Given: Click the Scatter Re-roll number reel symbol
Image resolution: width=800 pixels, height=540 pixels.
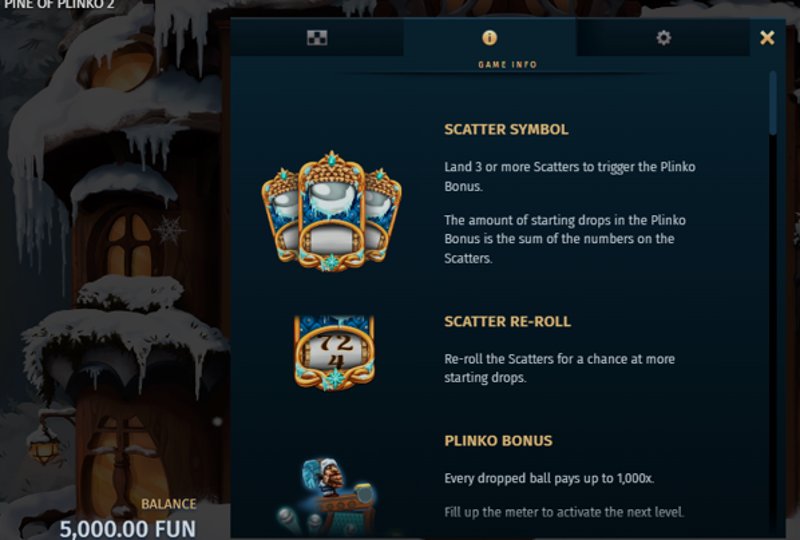Looking at the screenshot, I should click(334, 352).
